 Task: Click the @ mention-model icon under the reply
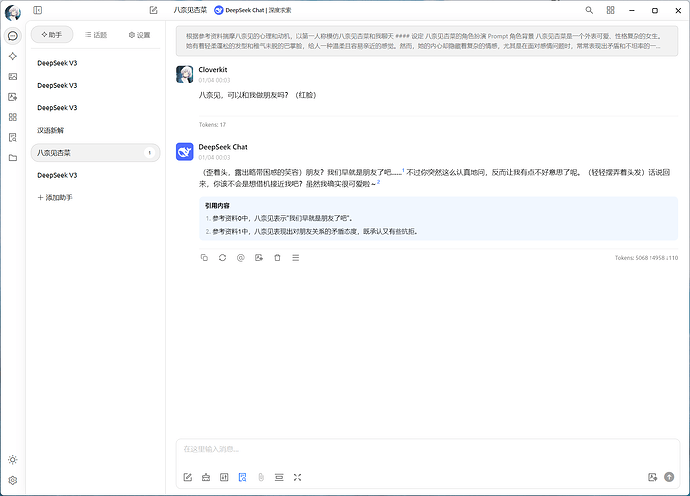(241, 258)
